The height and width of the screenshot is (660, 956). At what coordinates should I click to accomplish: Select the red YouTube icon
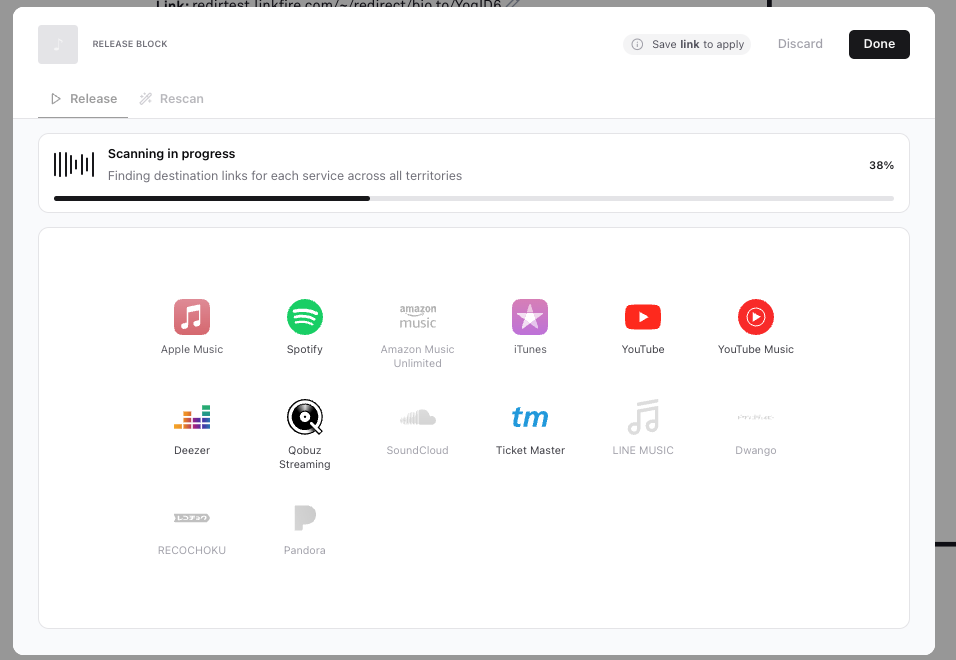coord(643,317)
